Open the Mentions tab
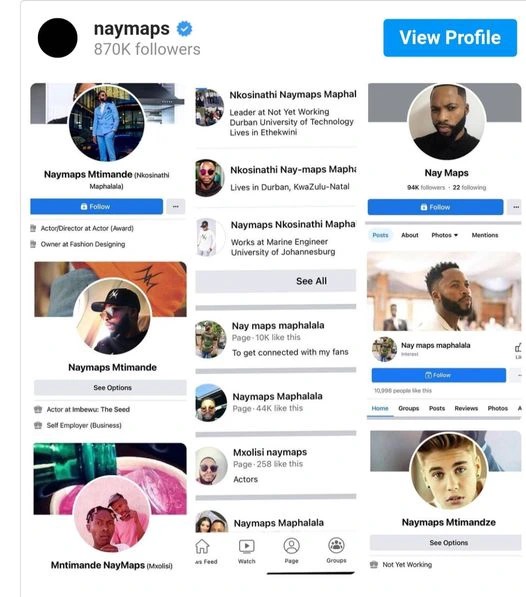The image size is (526, 597). [x=485, y=235]
